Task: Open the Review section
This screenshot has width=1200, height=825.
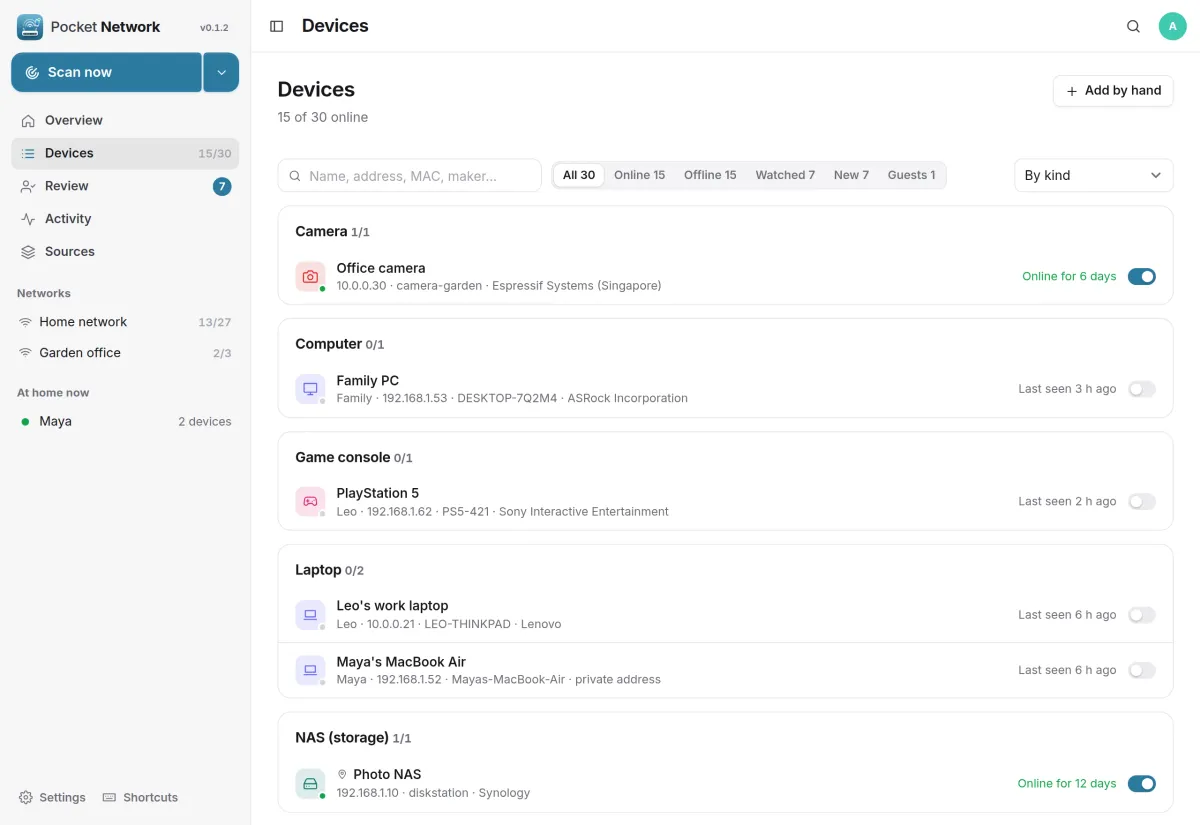Action: (125, 186)
